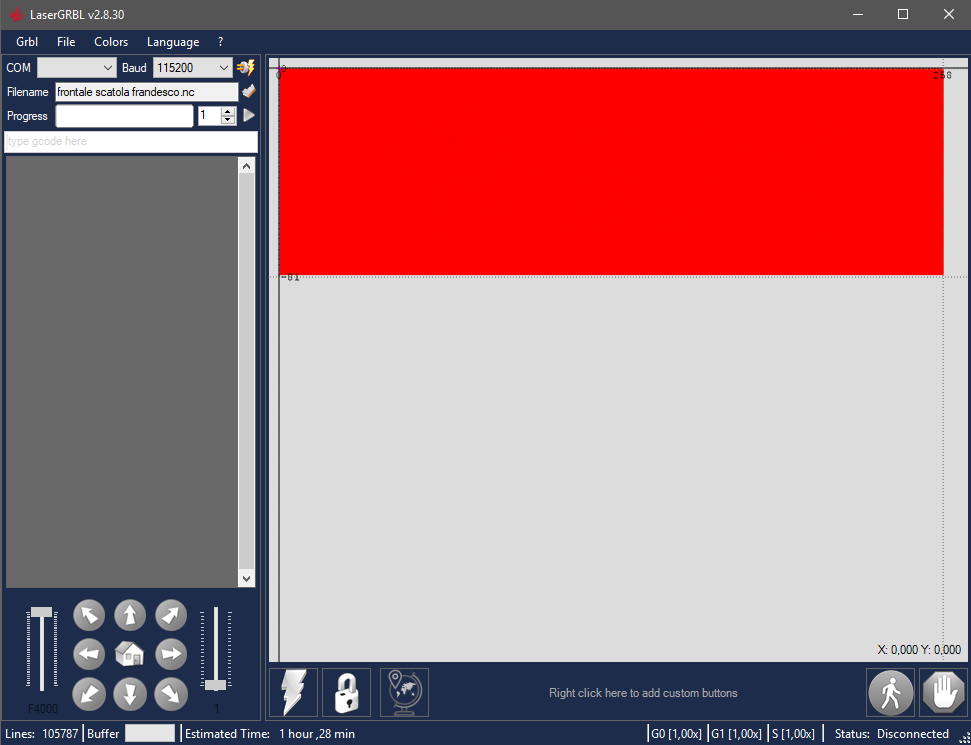Expand the Baud rate dropdown showing 115200
971x745 pixels.
coord(192,68)
